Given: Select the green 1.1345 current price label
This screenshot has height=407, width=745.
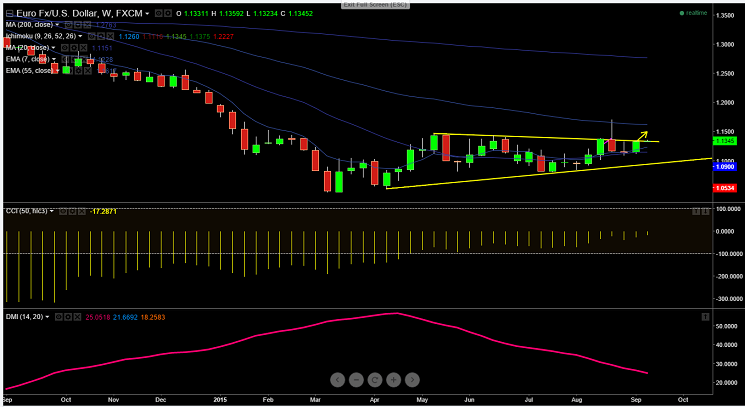Looking at the screenshot, I should pos(725,141).
